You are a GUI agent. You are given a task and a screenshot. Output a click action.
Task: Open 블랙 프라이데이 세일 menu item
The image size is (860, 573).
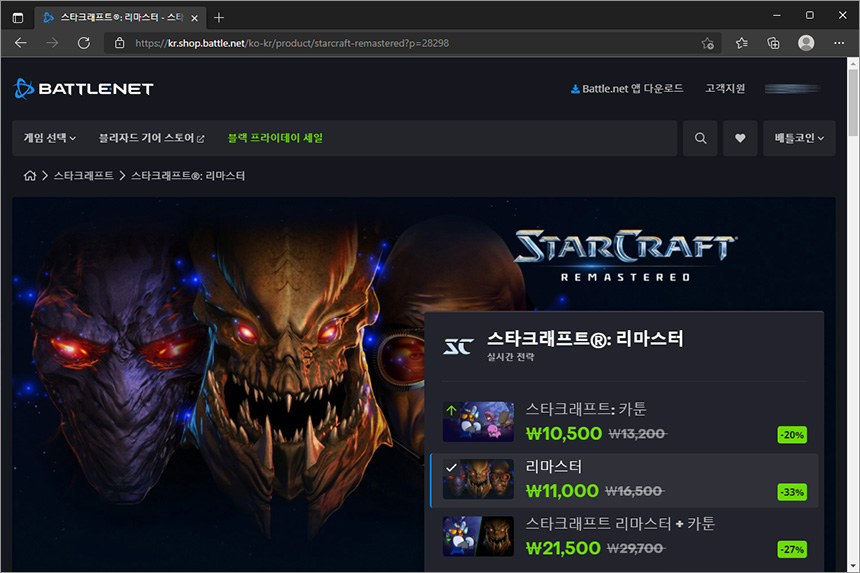point(275,138)
